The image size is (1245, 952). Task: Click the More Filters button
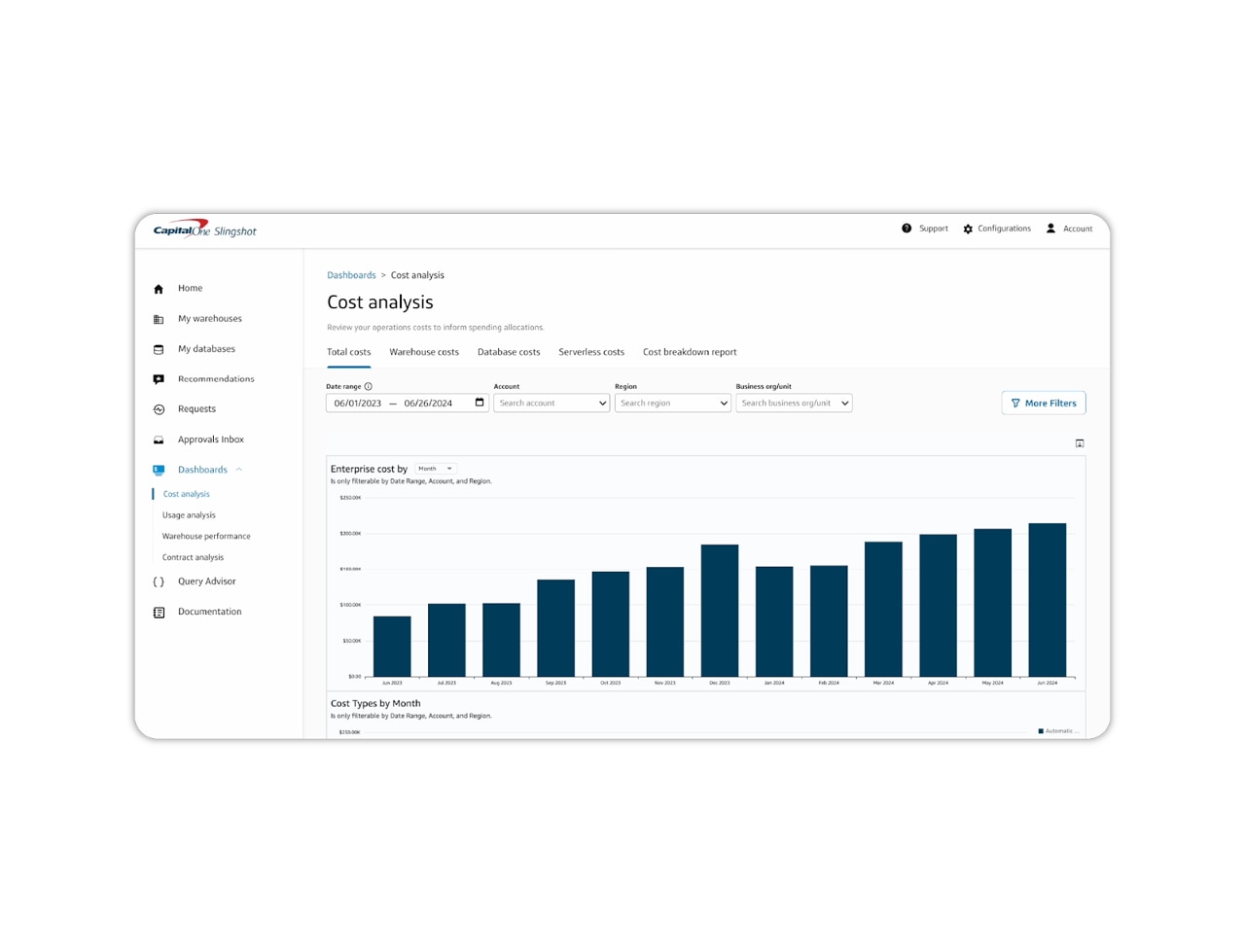[1043, 403]
